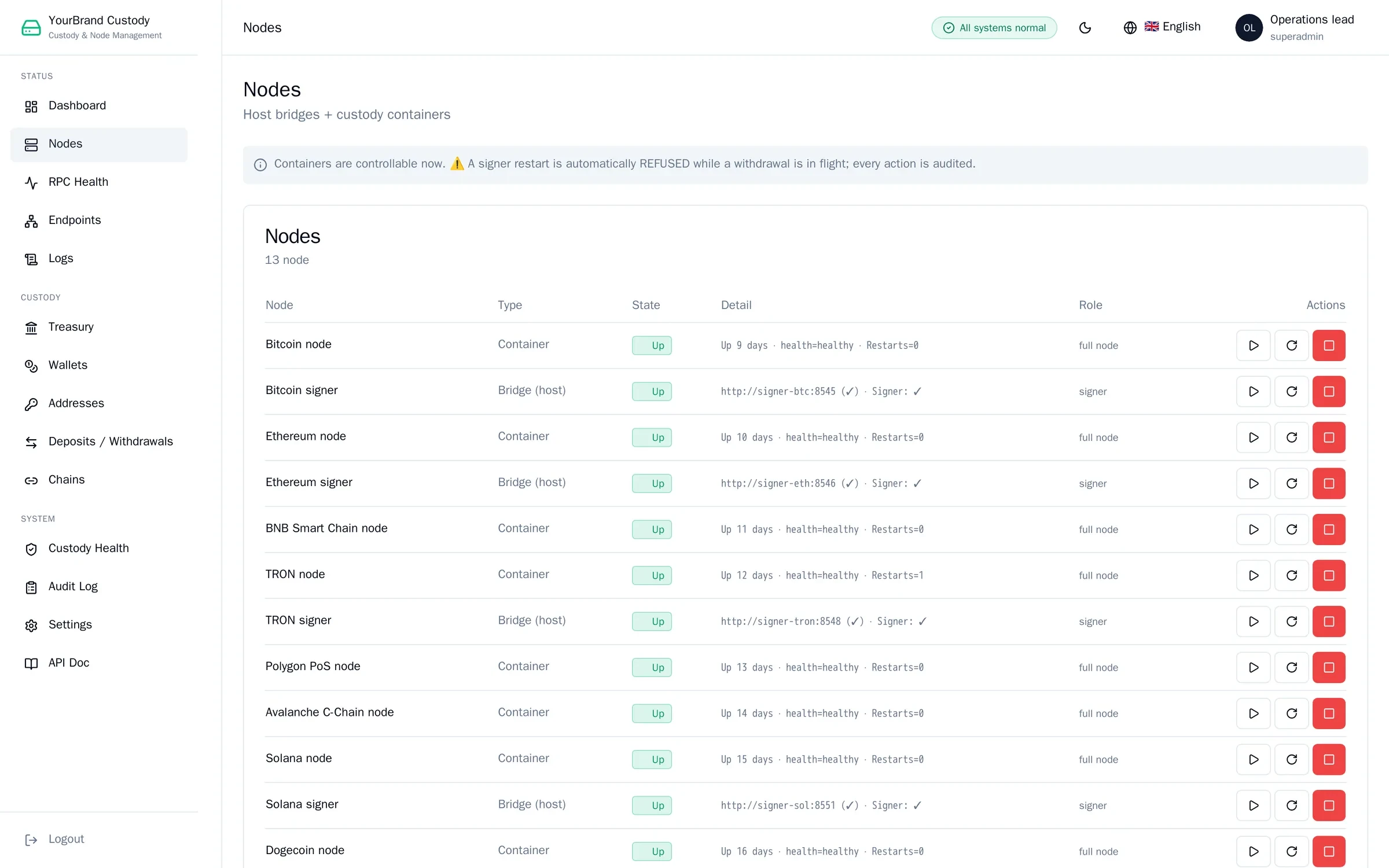
Task: Stop the Polygon PoS node
Action: [1329, 667]
